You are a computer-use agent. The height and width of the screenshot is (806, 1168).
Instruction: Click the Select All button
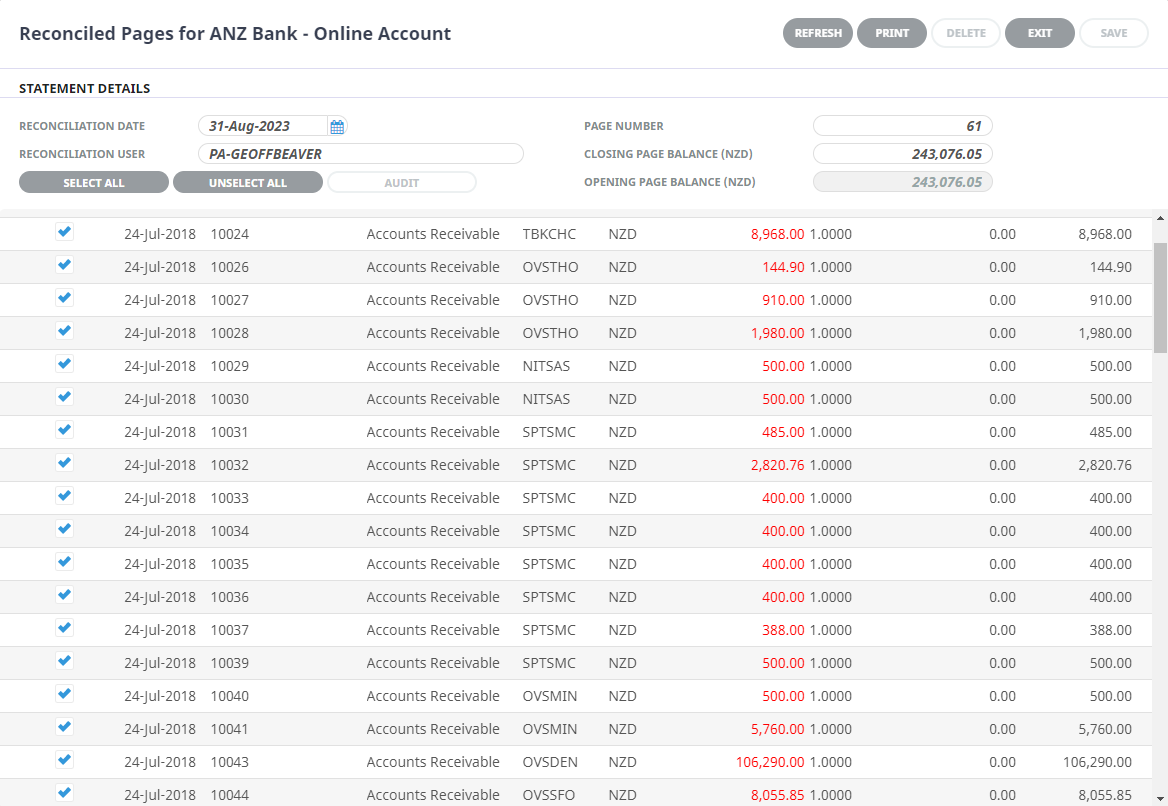(94, 183)
